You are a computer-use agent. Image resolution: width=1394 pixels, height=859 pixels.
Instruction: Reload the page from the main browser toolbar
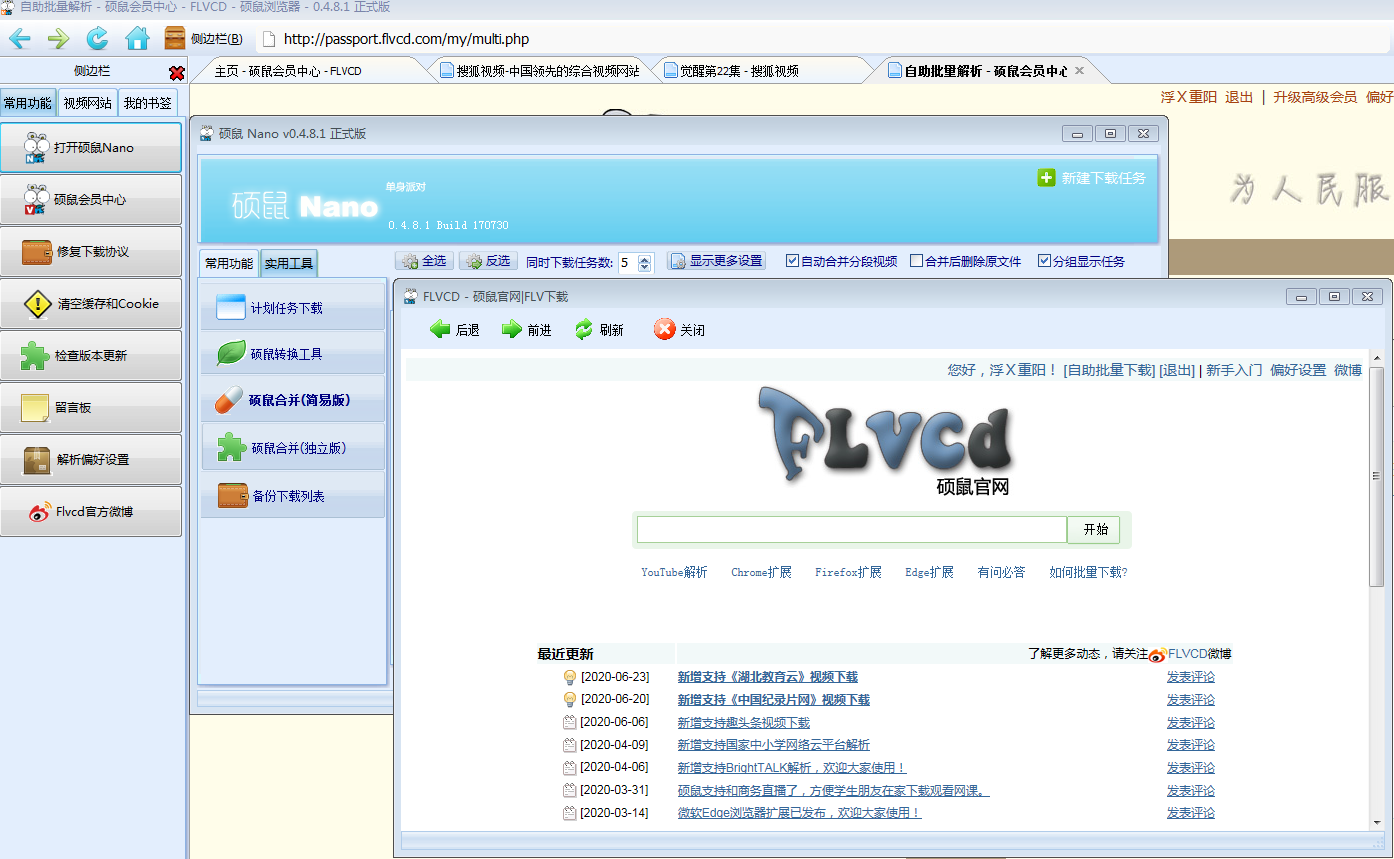[x=97, y=39]
